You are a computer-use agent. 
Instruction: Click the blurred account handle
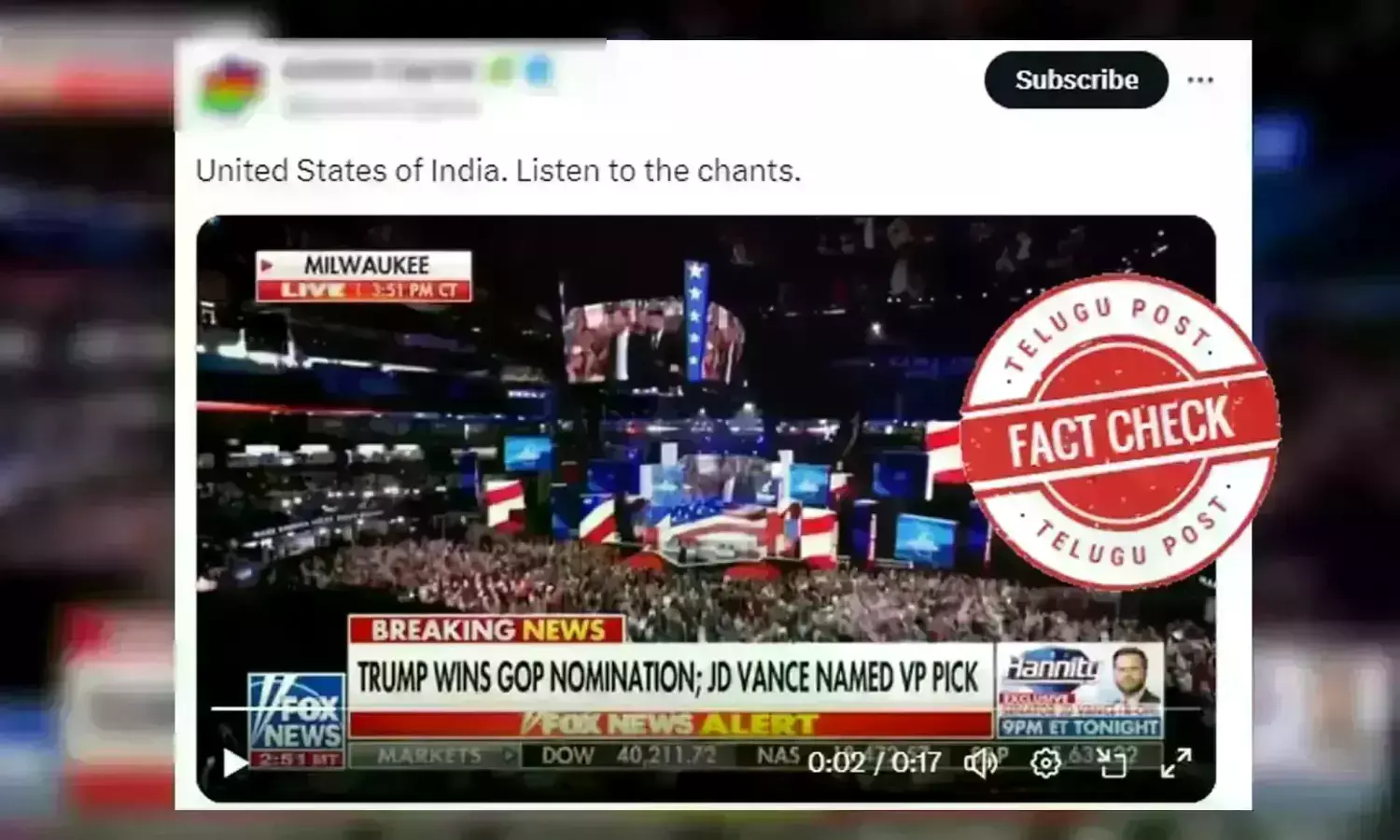click(381, 106)
